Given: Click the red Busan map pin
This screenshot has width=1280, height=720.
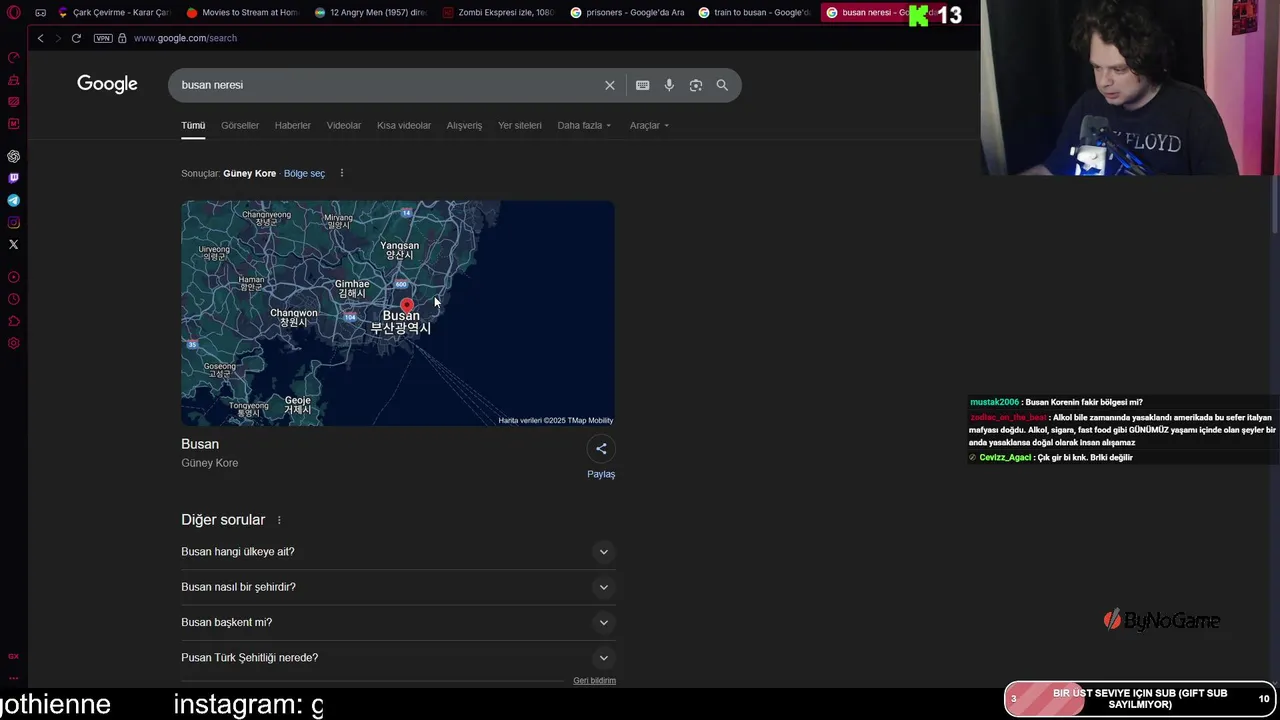Looking at the screenshot, I should click(x=406, y=305).
